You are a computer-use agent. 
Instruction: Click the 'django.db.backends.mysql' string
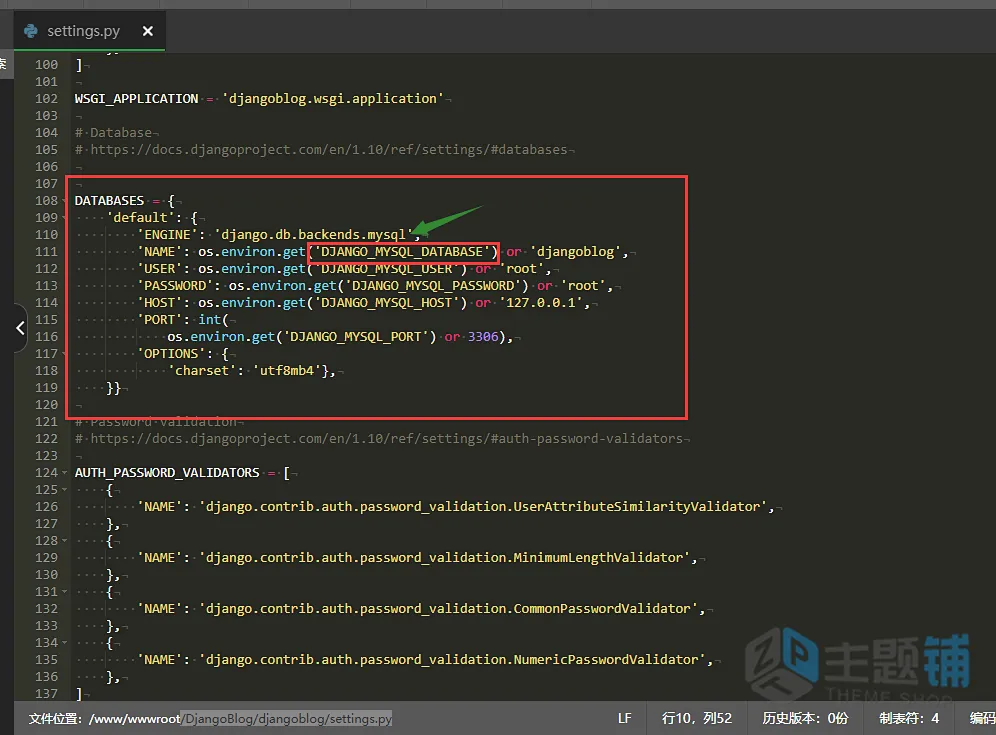pyautogui.click(x=313, y=234)
